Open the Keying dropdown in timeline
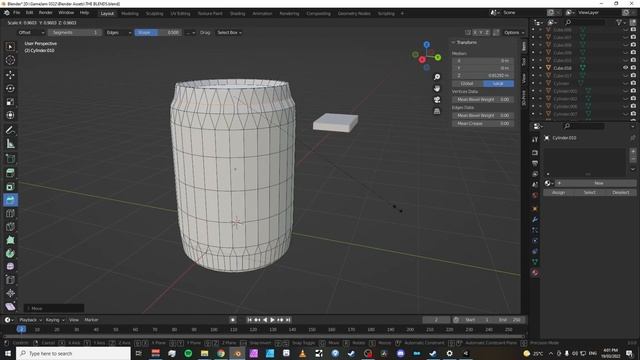Viewport: 640px width, 360px height. click(55, 320)
